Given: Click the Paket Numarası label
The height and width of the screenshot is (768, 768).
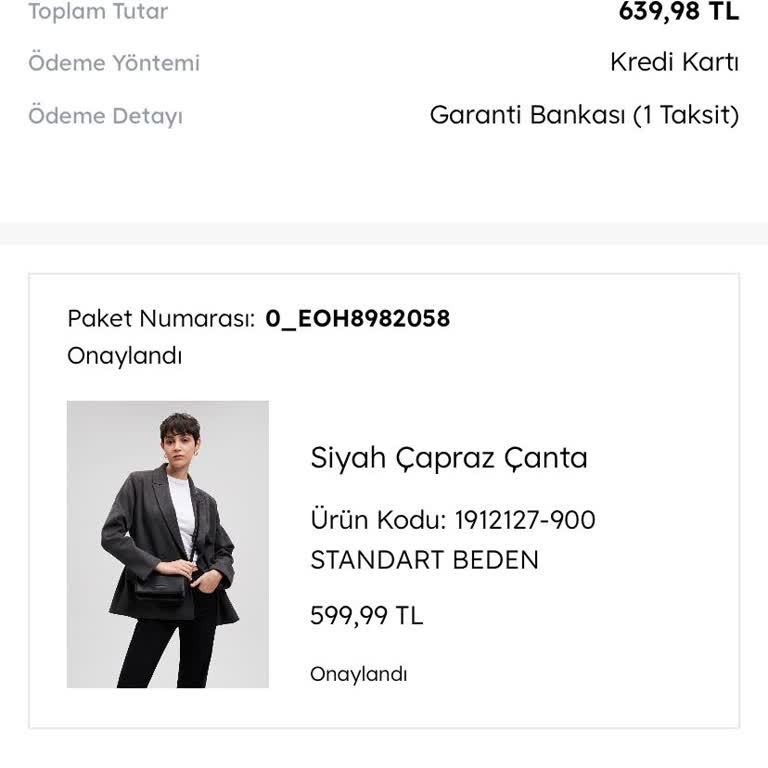Looking at the screenshot, I should point(161,319).
